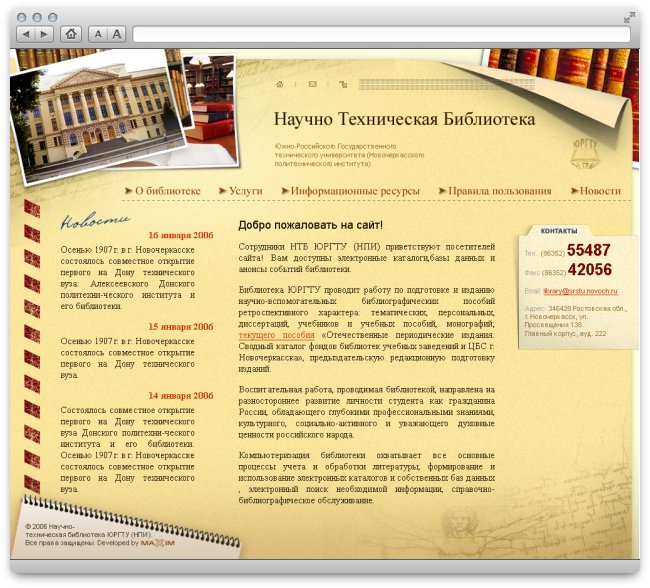Click the library email address link
Image resolution: width=650 pixels, height=588 pixels.
[x=580, y=291]
